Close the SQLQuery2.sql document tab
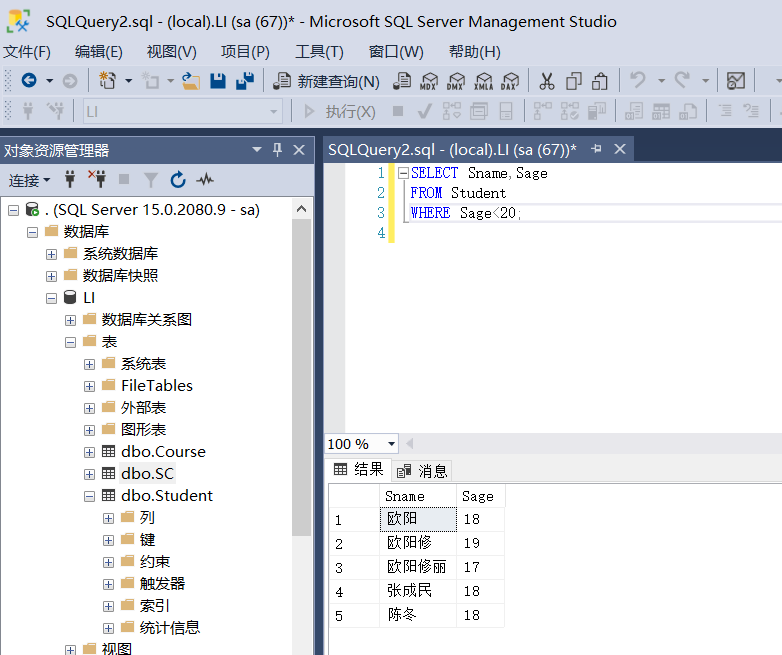This screenshot has width=782, height=655. 620,149
